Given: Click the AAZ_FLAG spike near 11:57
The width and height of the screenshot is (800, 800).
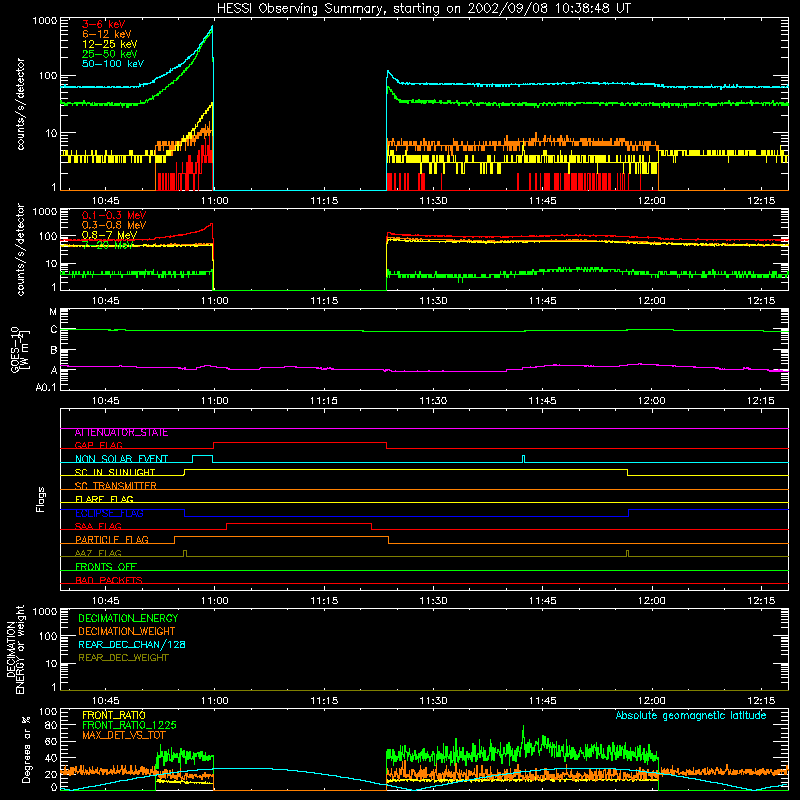Looking at the screenshot, I should (627, 553).
